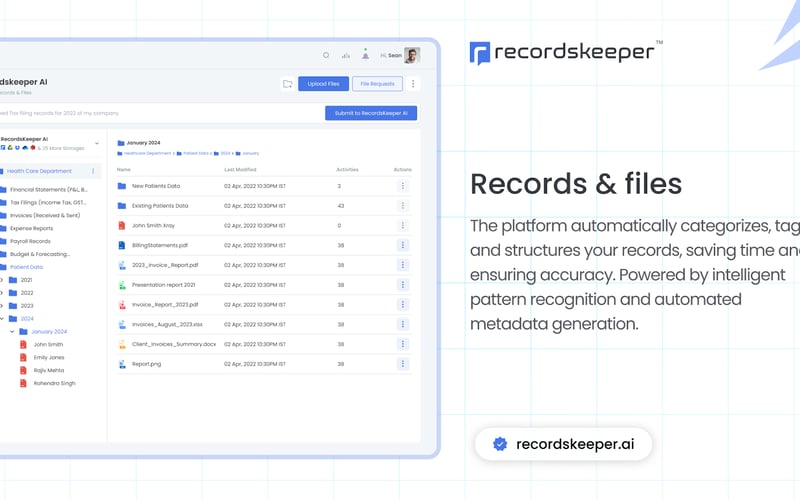Click John Smith Xray file icon
This screenshot has height=500, width=800.
pyautogui.click(x=122, y=226)
